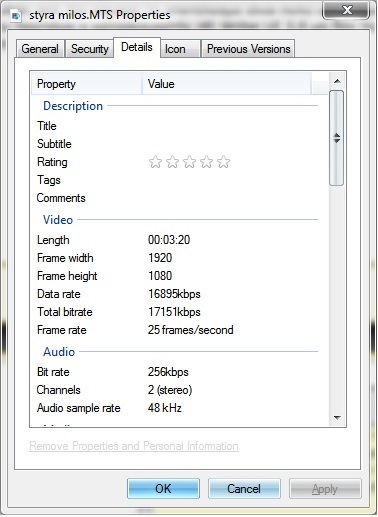The height and width of the screenshot is (517, 378).
Task: Select the 48 kHz sample rate value
Action: tap(165, 408)
